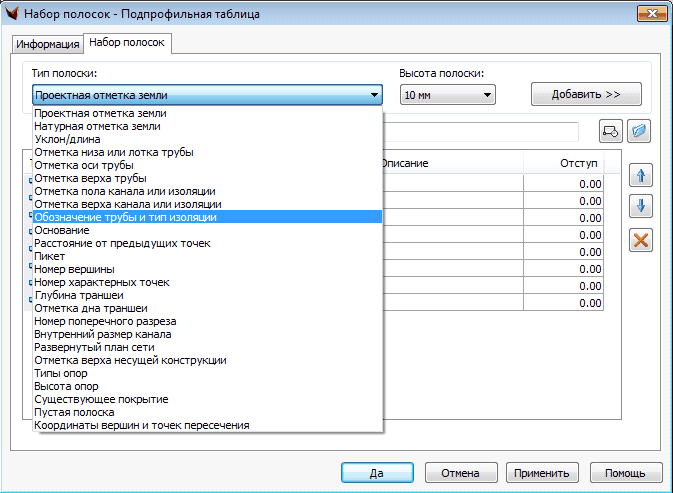Confirm with the Да button

(x=377, y=473)
